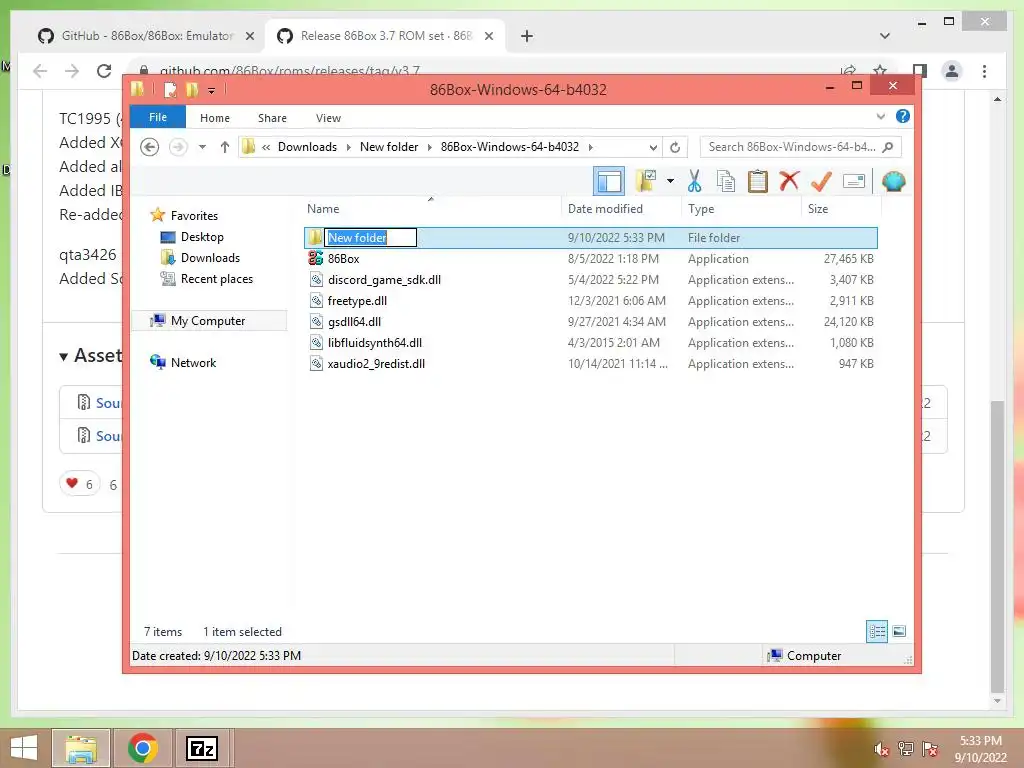Click the orange checkmark properties icon

[821, 181]
